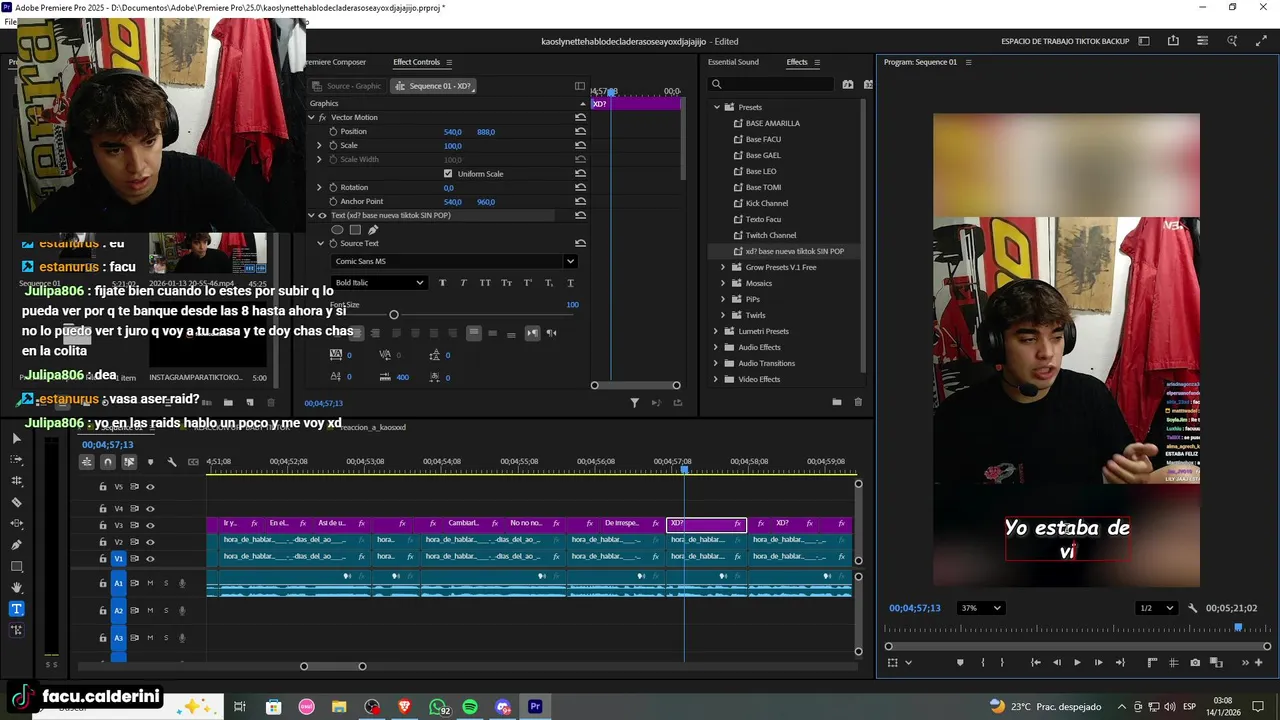Solo audio track A2
This screenshot has width=1280, height=720.
(x=166, y=610)
